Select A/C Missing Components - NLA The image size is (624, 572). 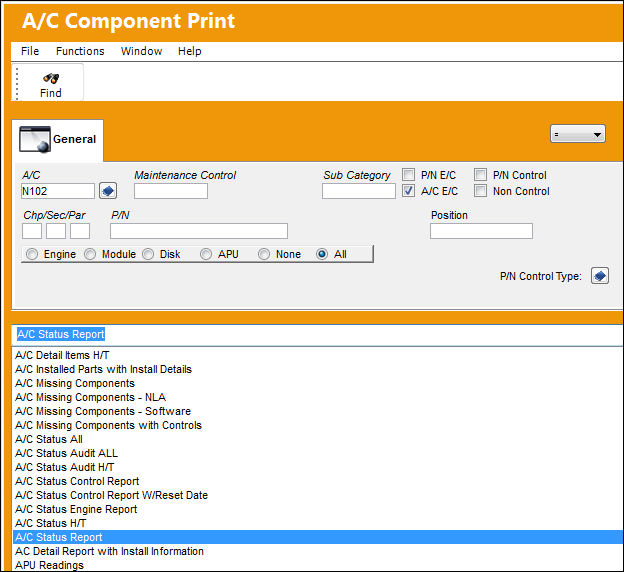pyautogui.click(x=318, y=397)
